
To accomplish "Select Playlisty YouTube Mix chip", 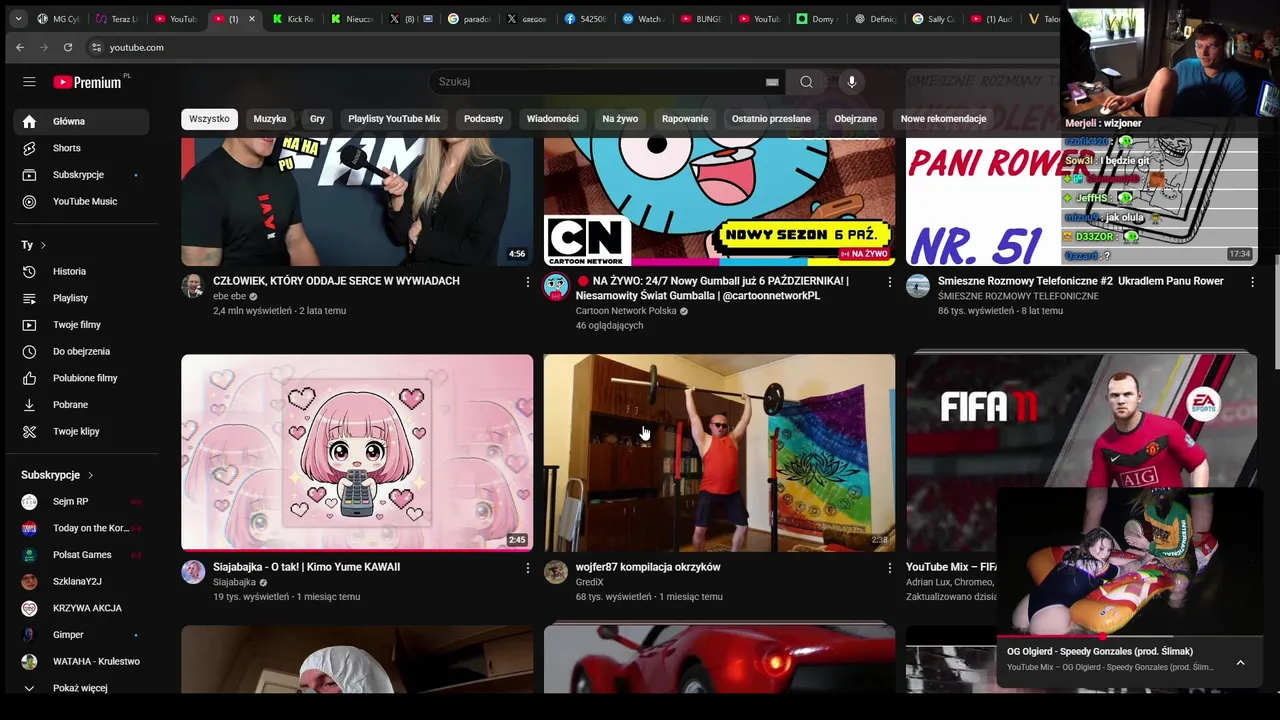I will click(x=394, y=119).
